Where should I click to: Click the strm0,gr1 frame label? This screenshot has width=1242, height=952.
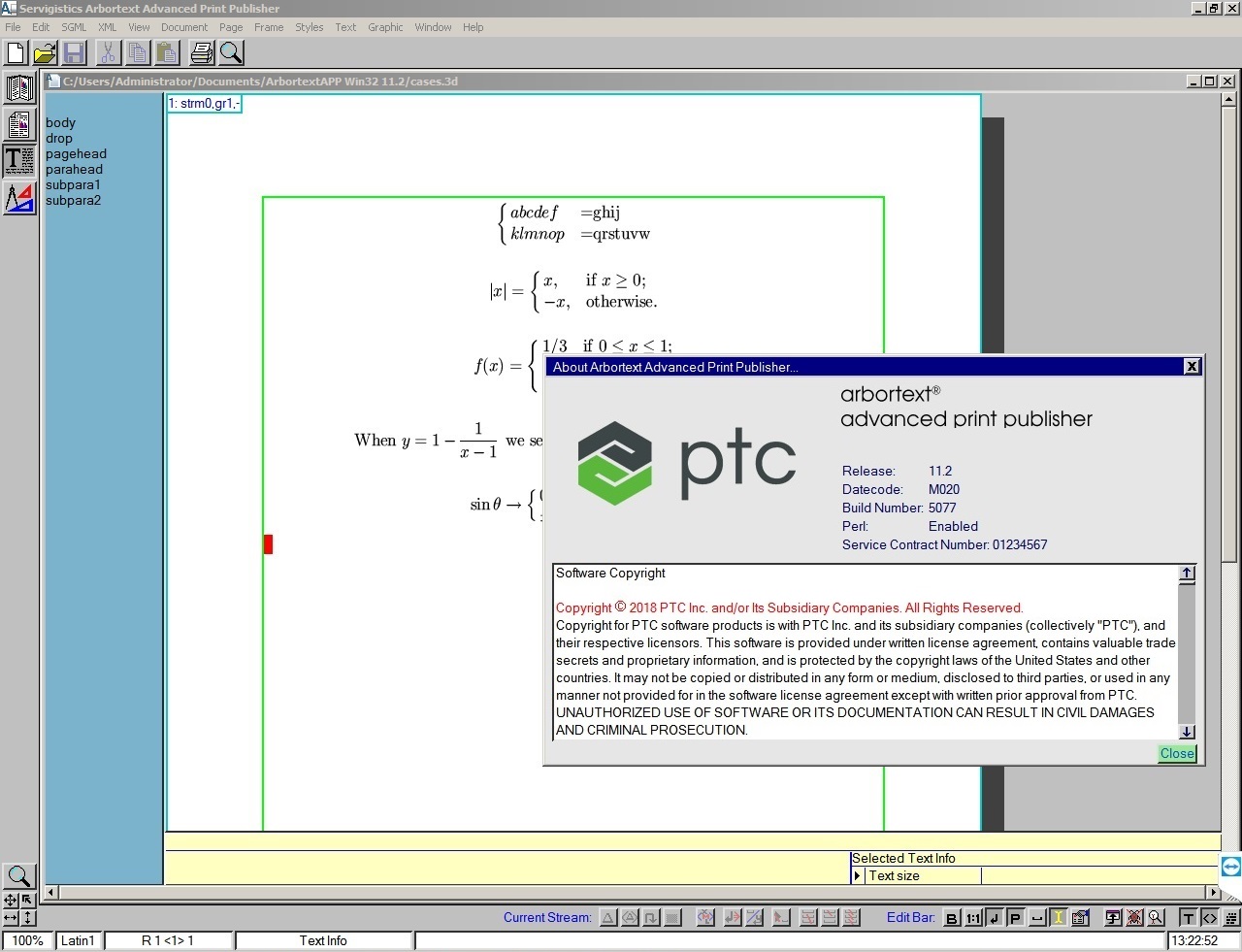(x=204, y=104)
